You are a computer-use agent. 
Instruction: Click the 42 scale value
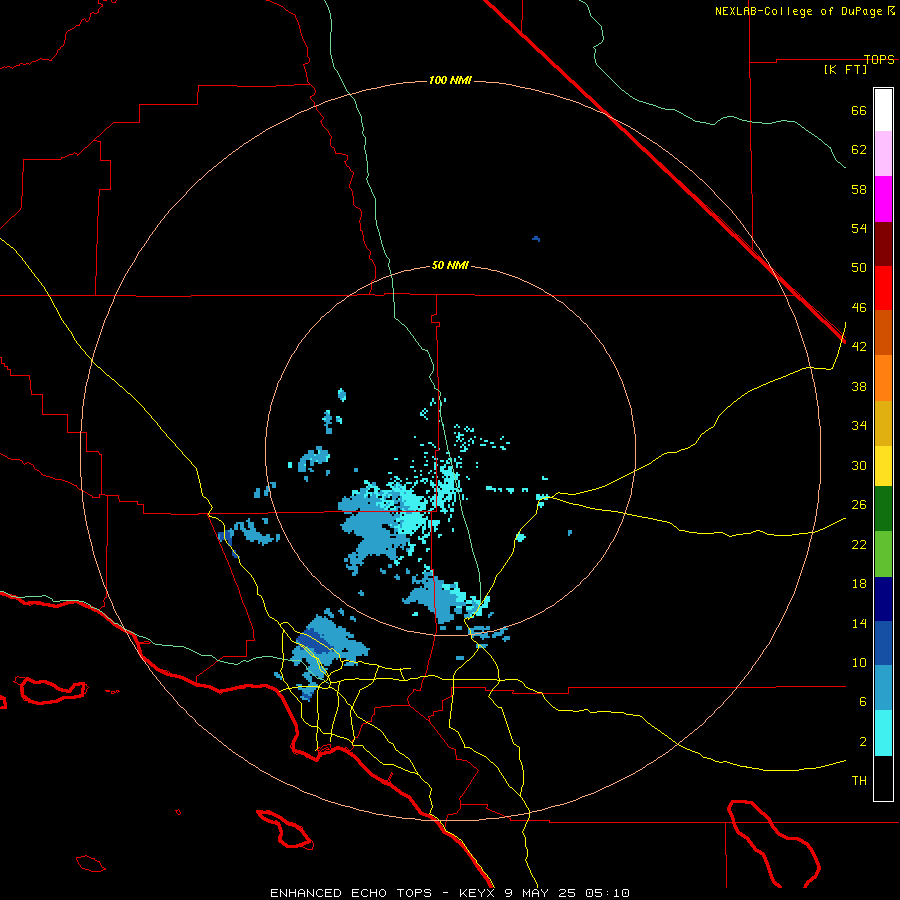[x=859, y=347]
